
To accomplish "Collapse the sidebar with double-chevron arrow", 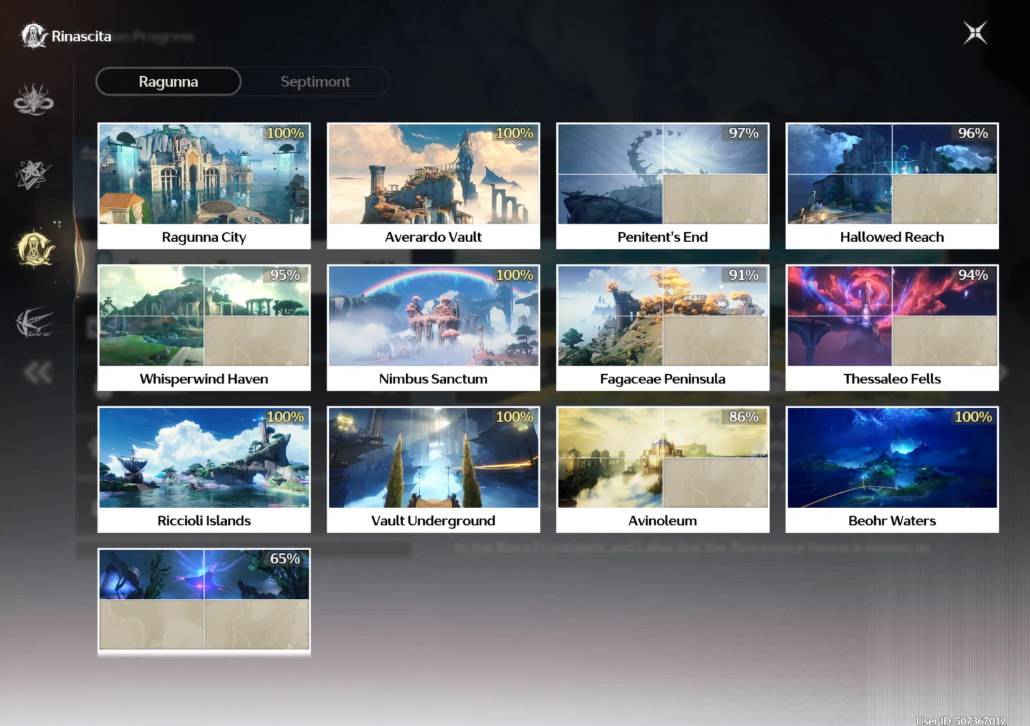I will 37,373.
